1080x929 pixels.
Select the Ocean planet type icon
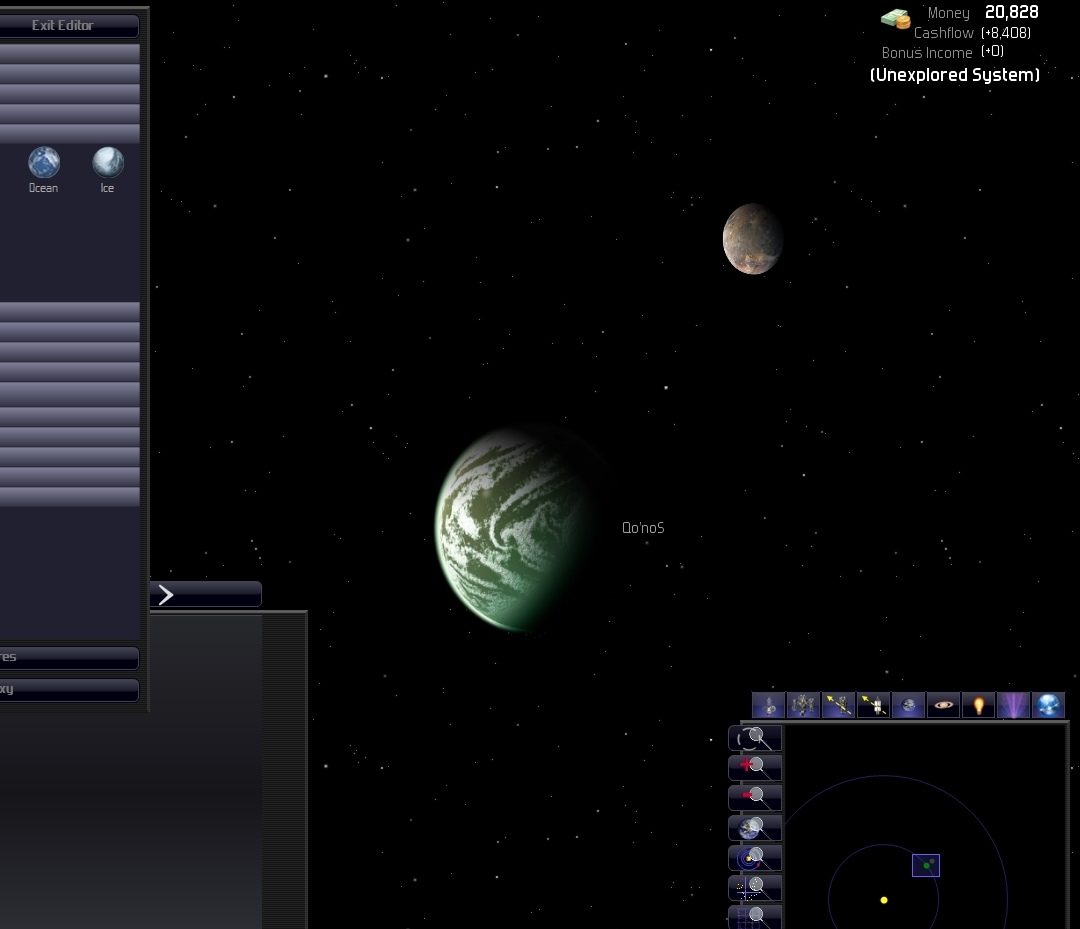coord(44,163)
